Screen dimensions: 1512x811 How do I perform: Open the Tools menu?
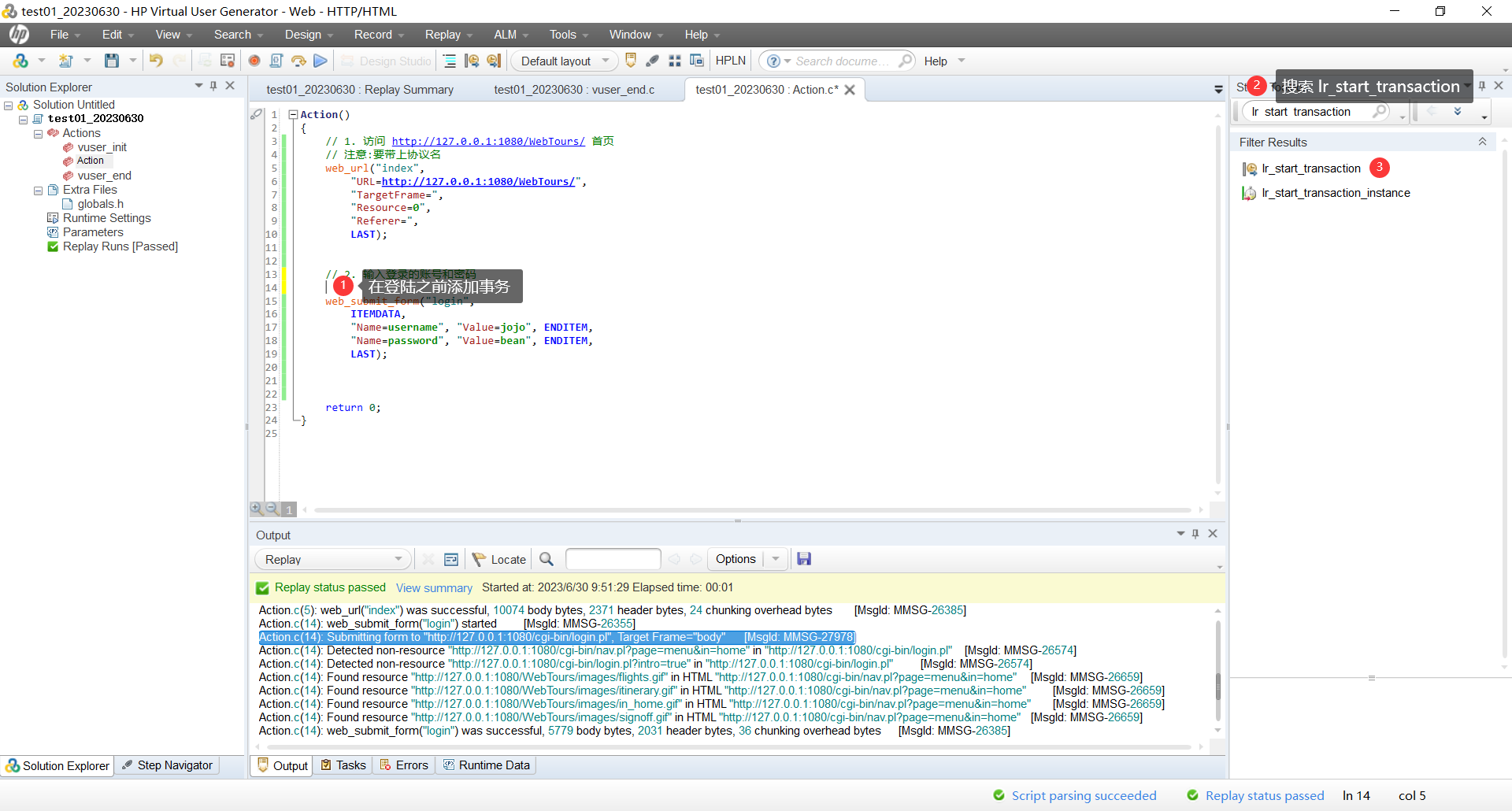tap(569, 35)
